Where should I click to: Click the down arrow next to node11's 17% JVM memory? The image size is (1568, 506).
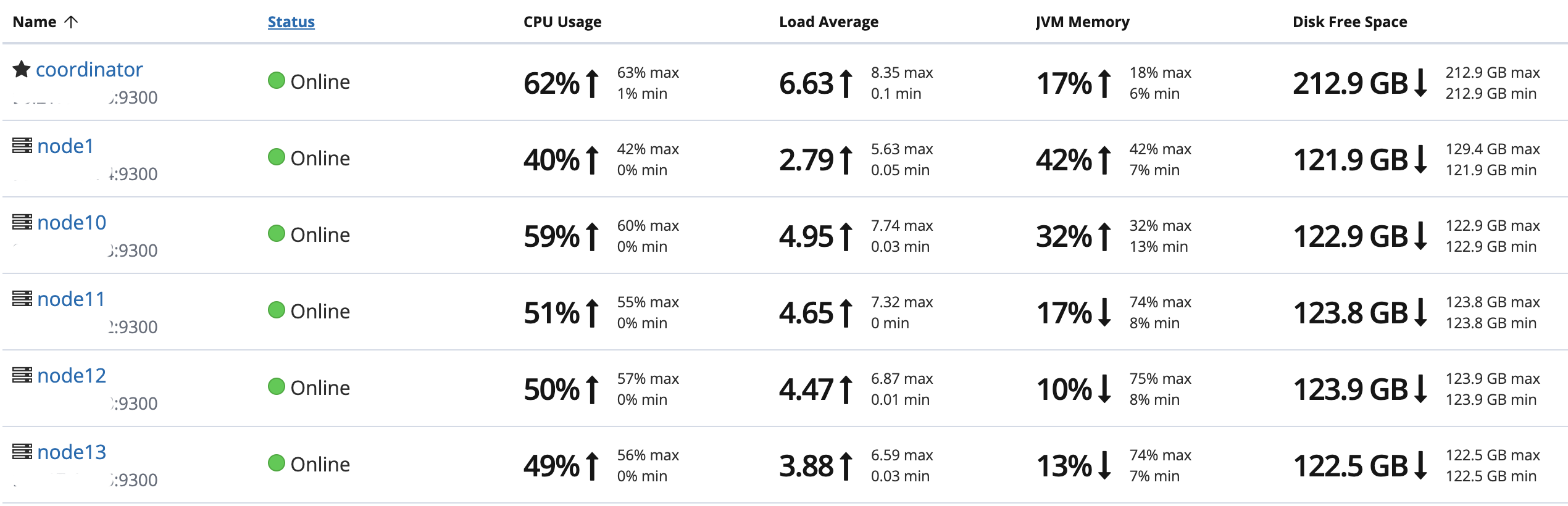pos(1105,312)
